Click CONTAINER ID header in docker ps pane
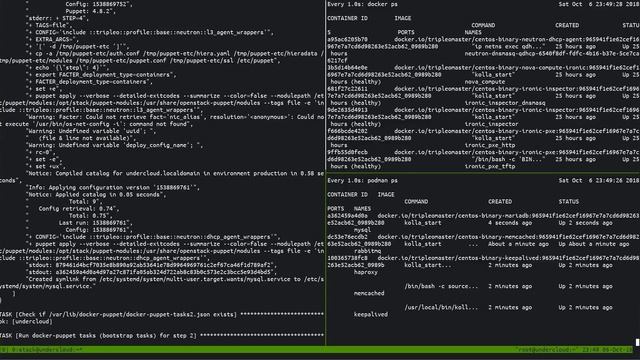Screen dimensions: 640x360 [347, 18]
